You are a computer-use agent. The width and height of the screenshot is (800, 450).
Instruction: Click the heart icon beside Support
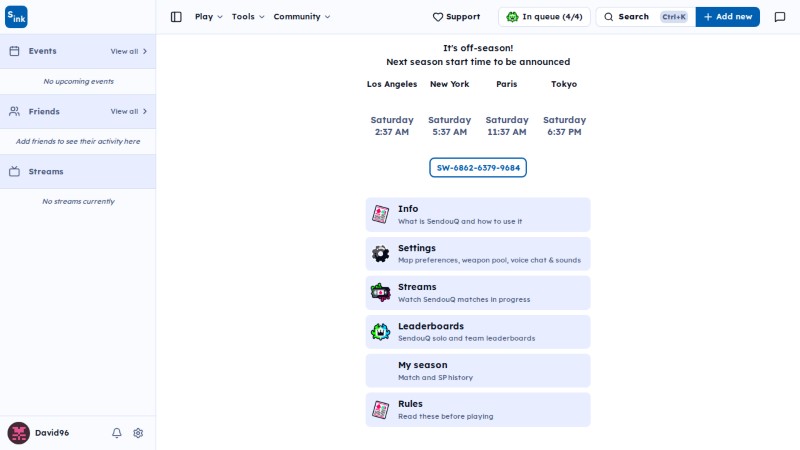pos(438,17)
